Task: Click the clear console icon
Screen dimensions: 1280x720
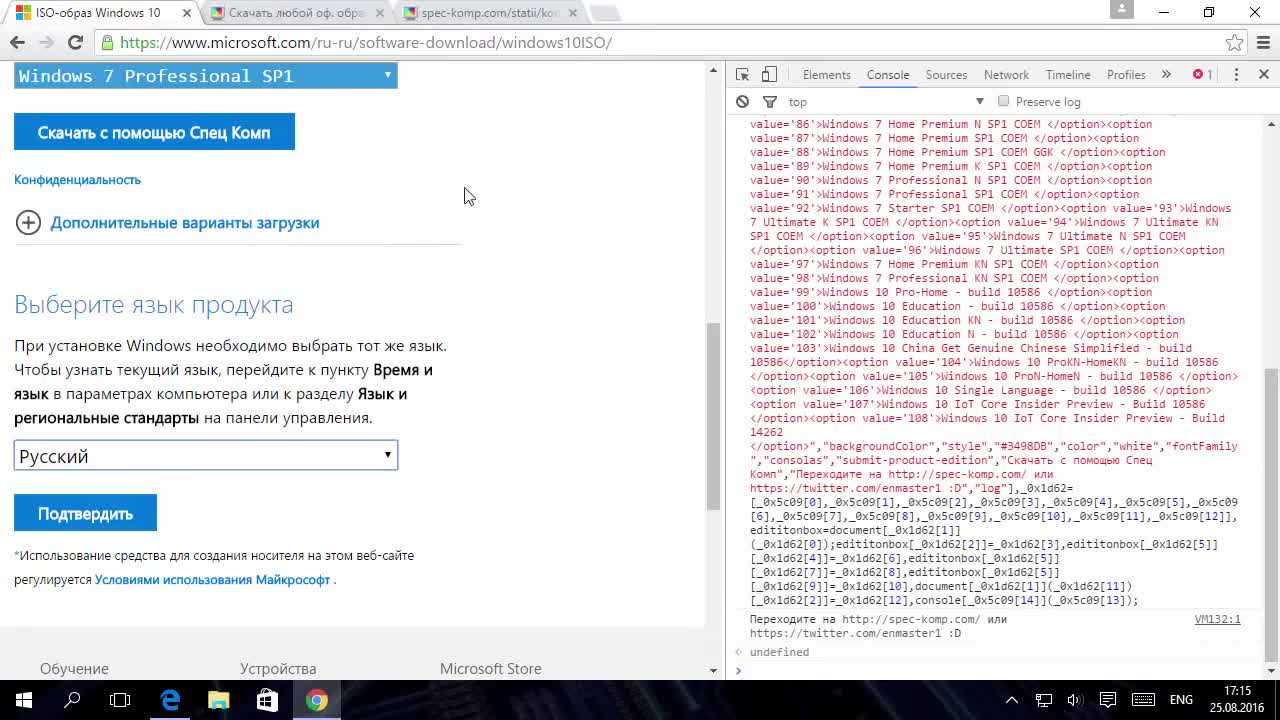Action: [742, 101]
